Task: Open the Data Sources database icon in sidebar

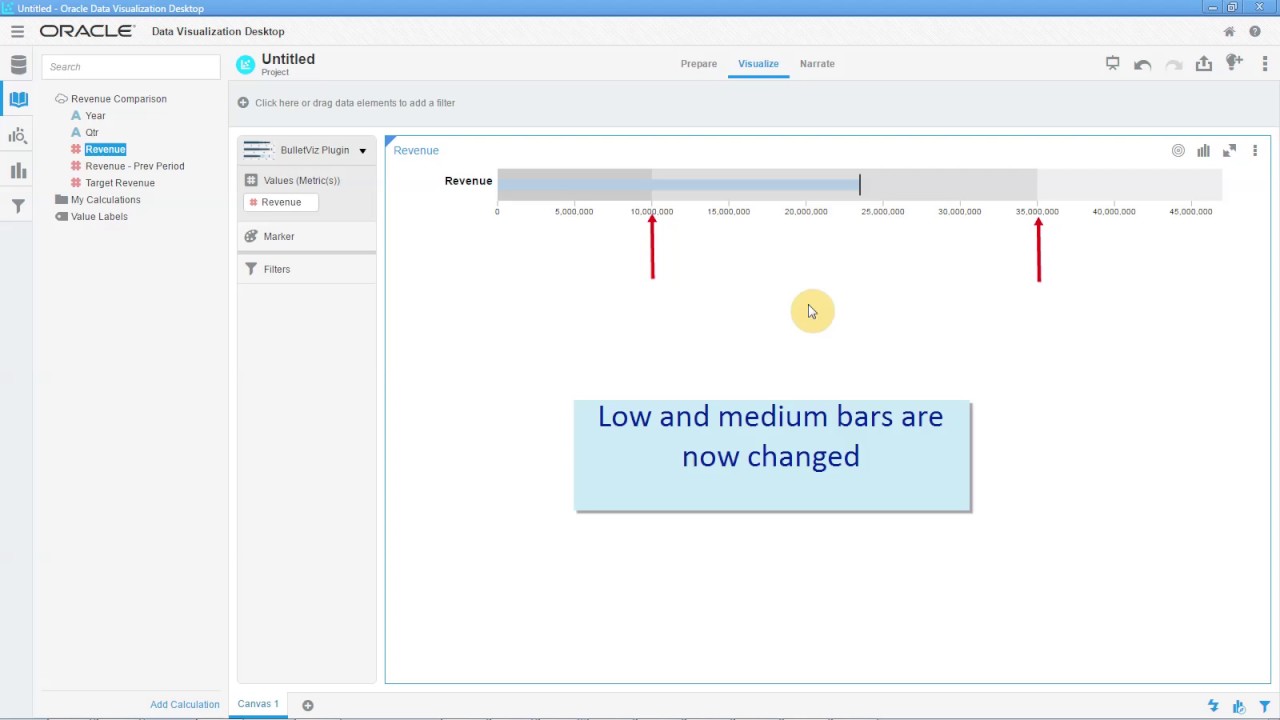Action: tap(18, 66)
